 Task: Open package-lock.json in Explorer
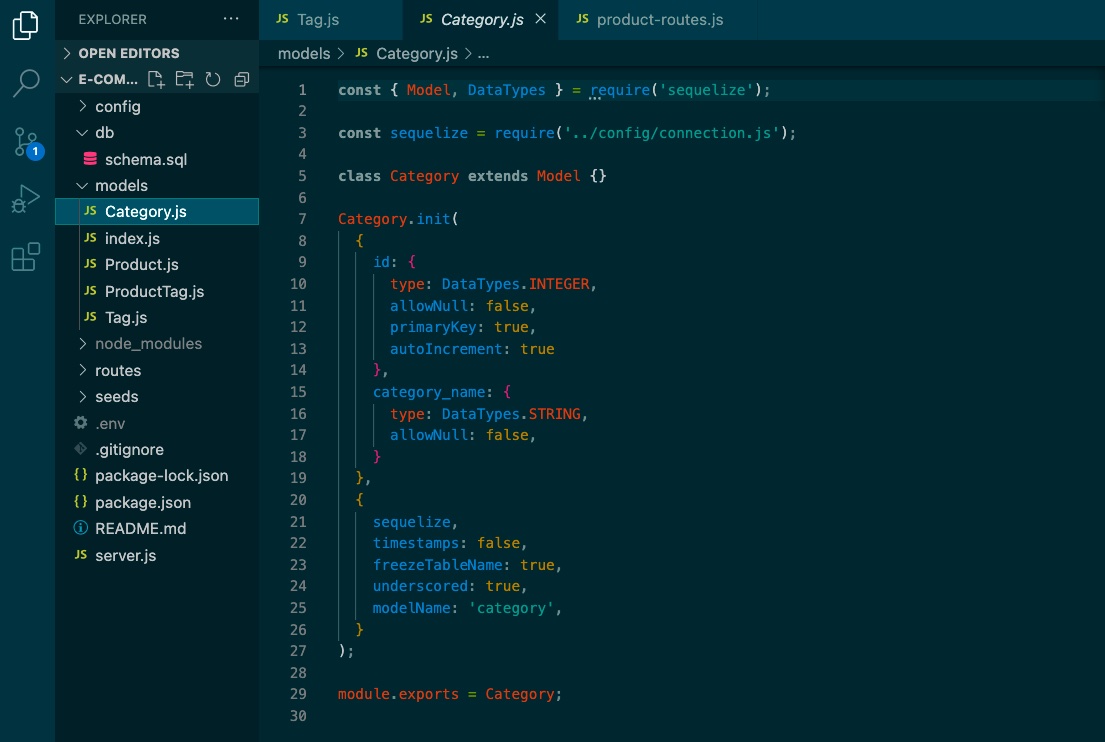pos(157,476)
